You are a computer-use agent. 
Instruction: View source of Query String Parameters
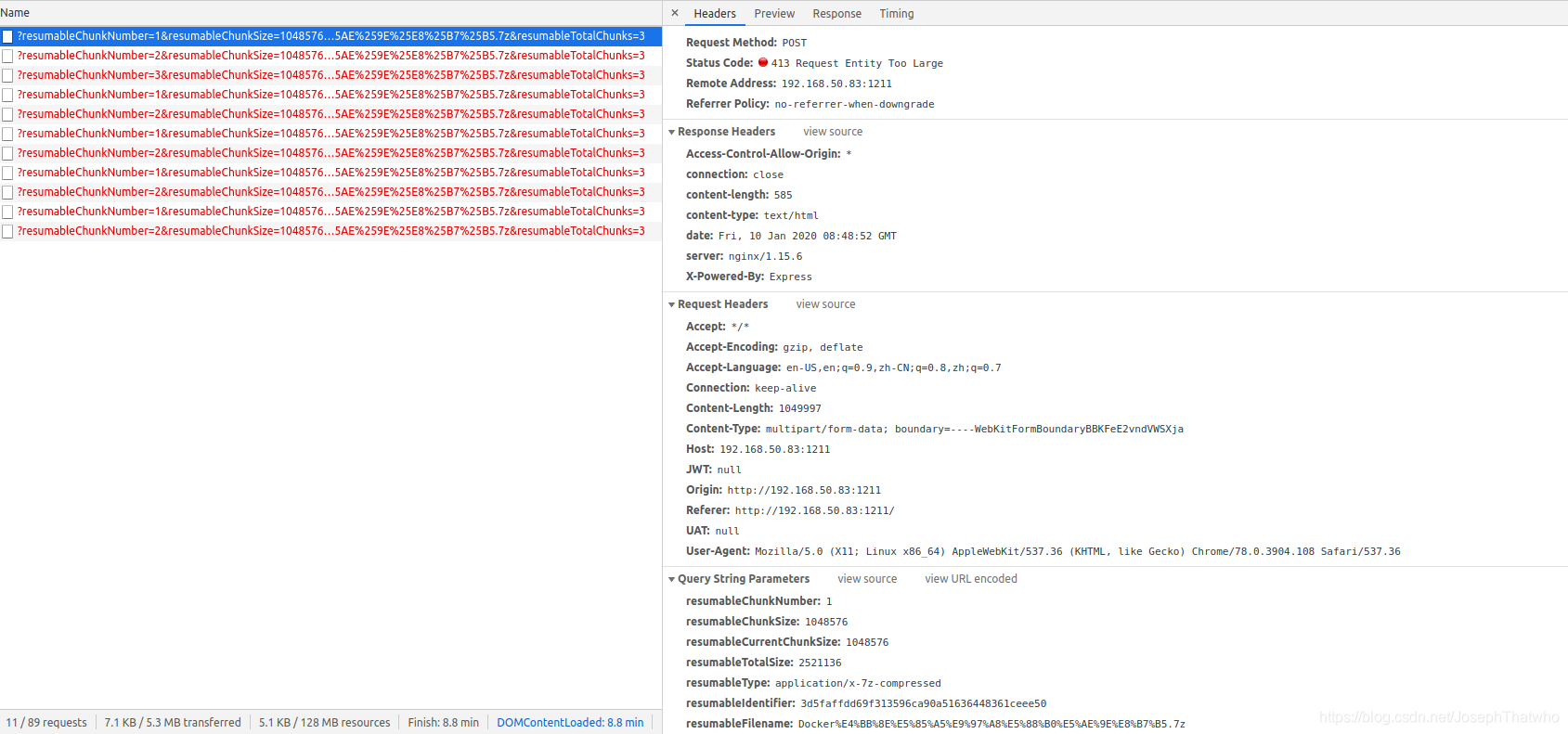coord(867,579)
